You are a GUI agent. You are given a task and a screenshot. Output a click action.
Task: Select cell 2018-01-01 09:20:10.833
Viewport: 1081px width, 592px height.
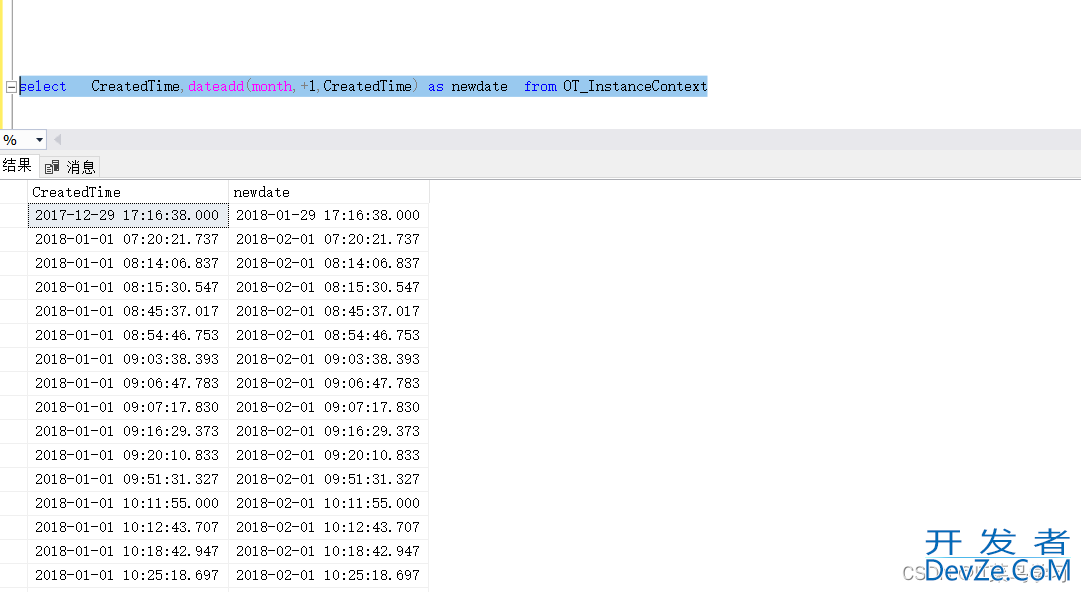(x=128, y=456)
